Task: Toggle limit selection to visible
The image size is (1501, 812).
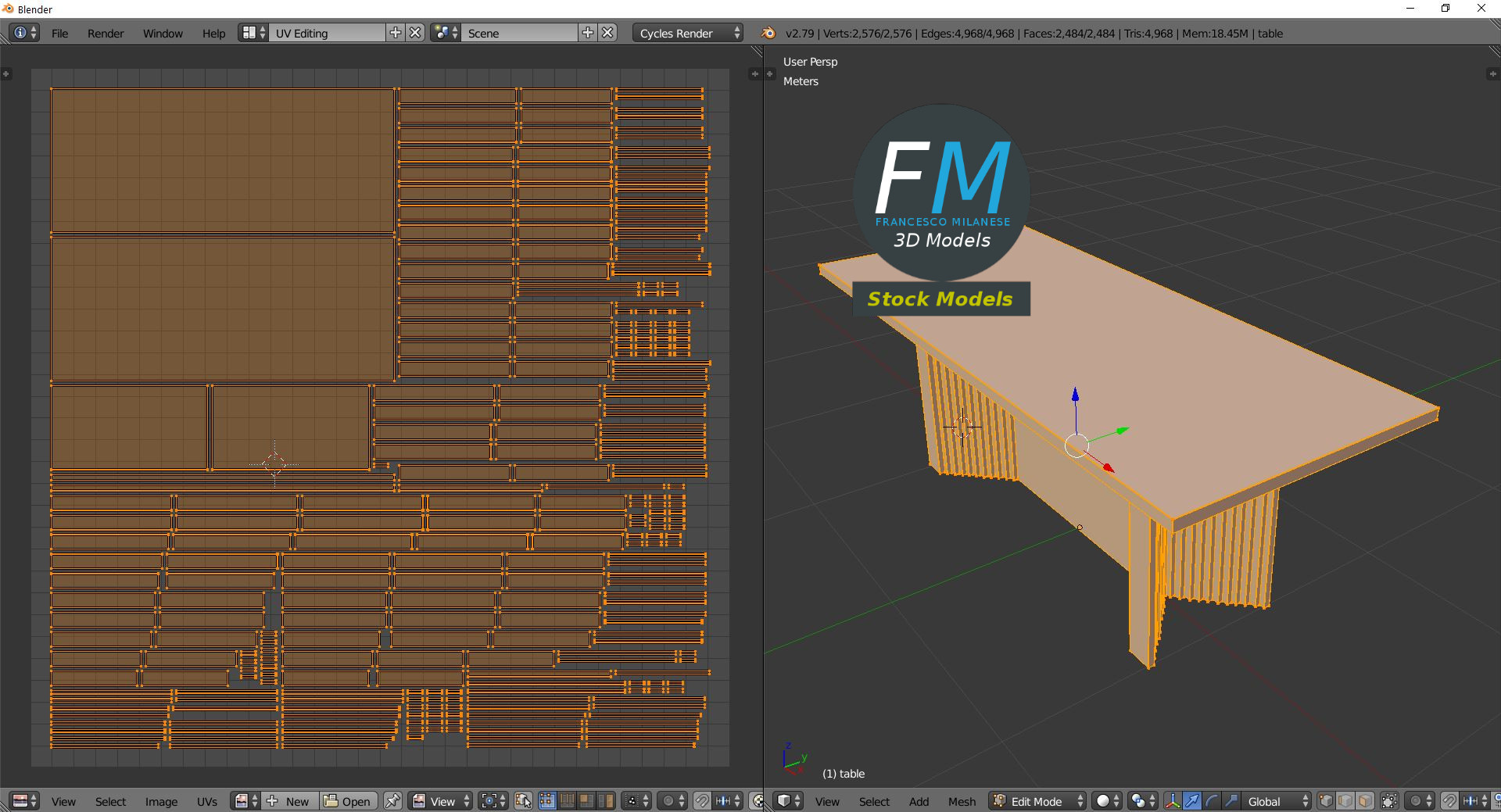Action: pyautogui.click(x=1389, y=801)
